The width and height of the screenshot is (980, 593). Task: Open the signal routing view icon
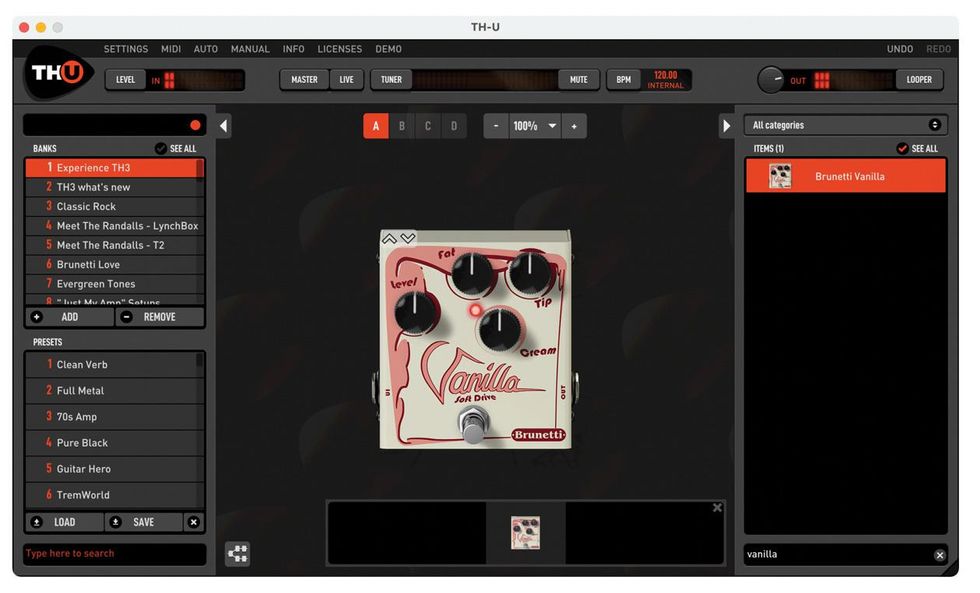[238, 554]
